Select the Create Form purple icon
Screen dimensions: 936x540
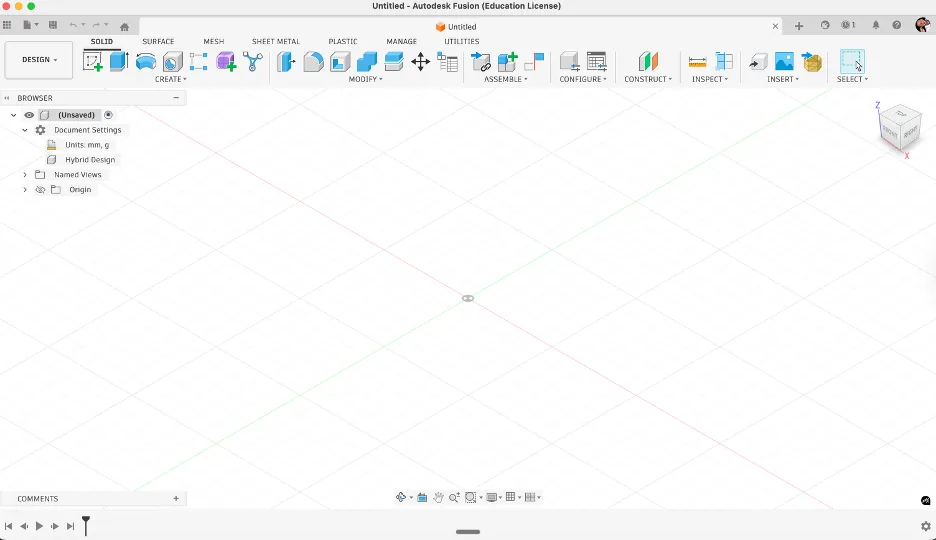[x=226, y=61]
